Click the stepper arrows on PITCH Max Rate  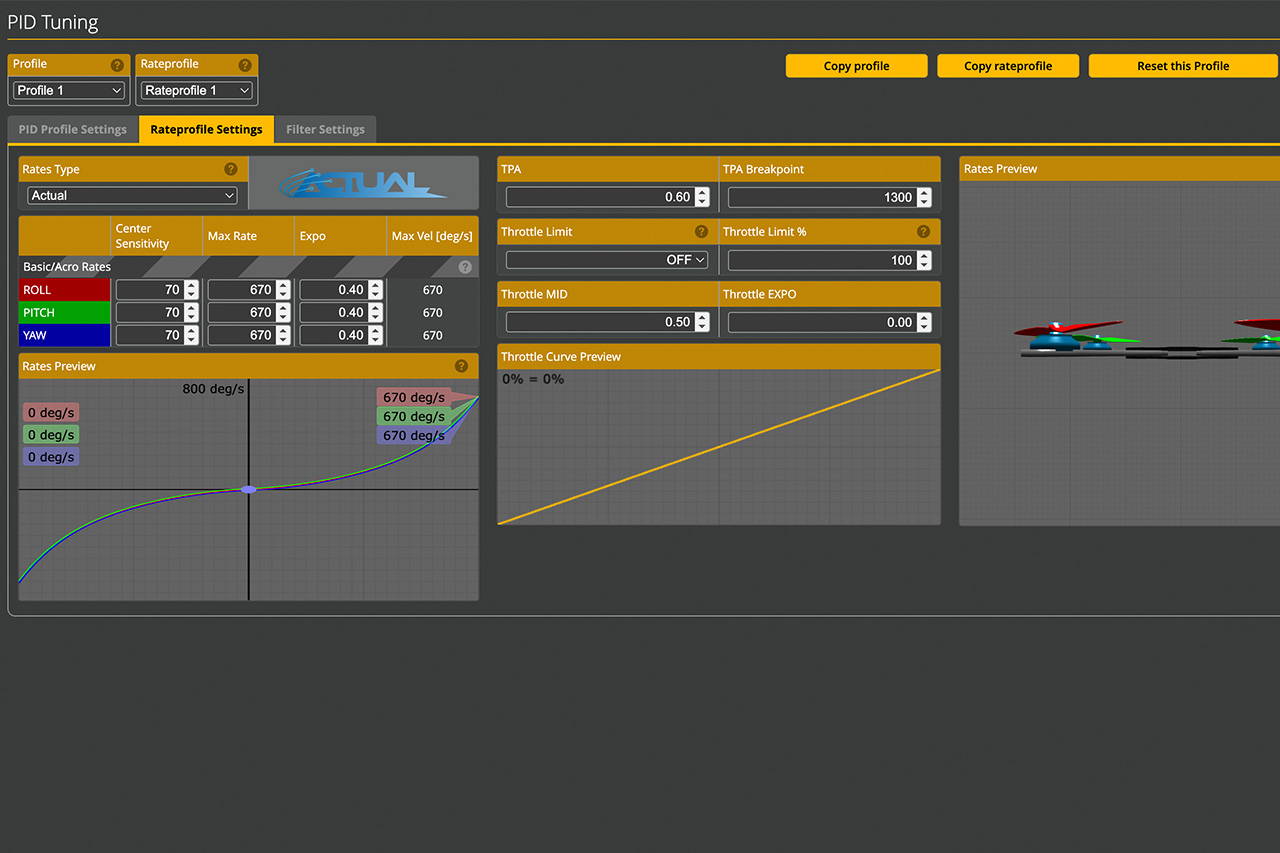(283, 312)
